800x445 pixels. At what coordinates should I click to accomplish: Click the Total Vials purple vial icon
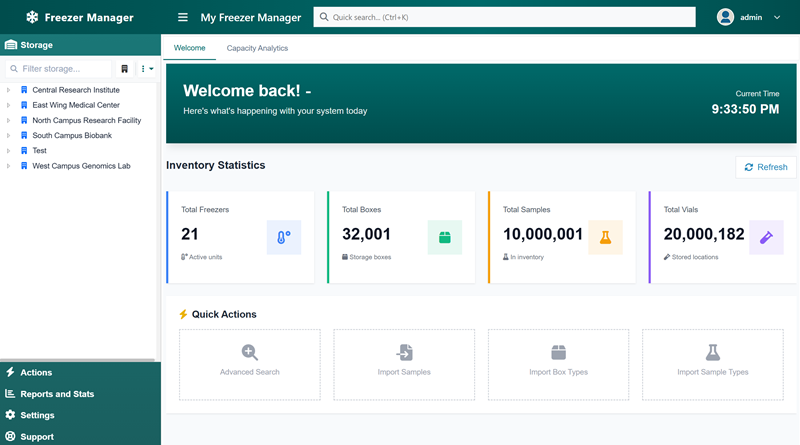766,237
